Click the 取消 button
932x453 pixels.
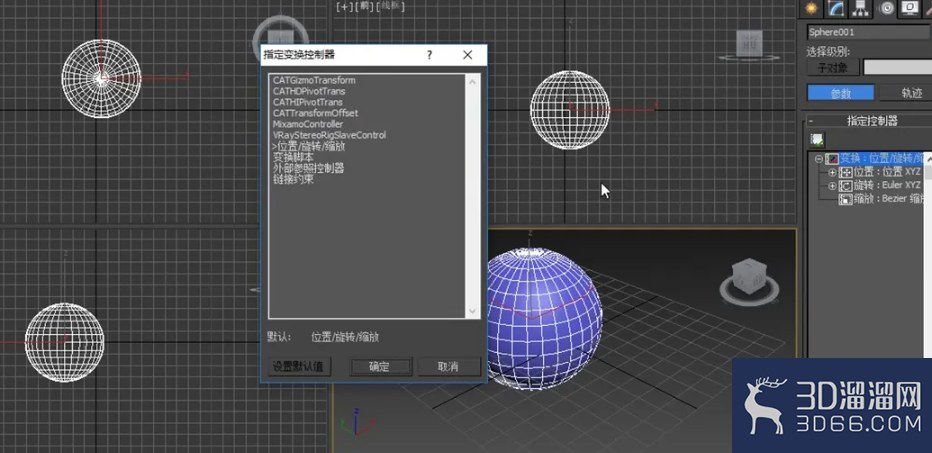click(448, 367)
